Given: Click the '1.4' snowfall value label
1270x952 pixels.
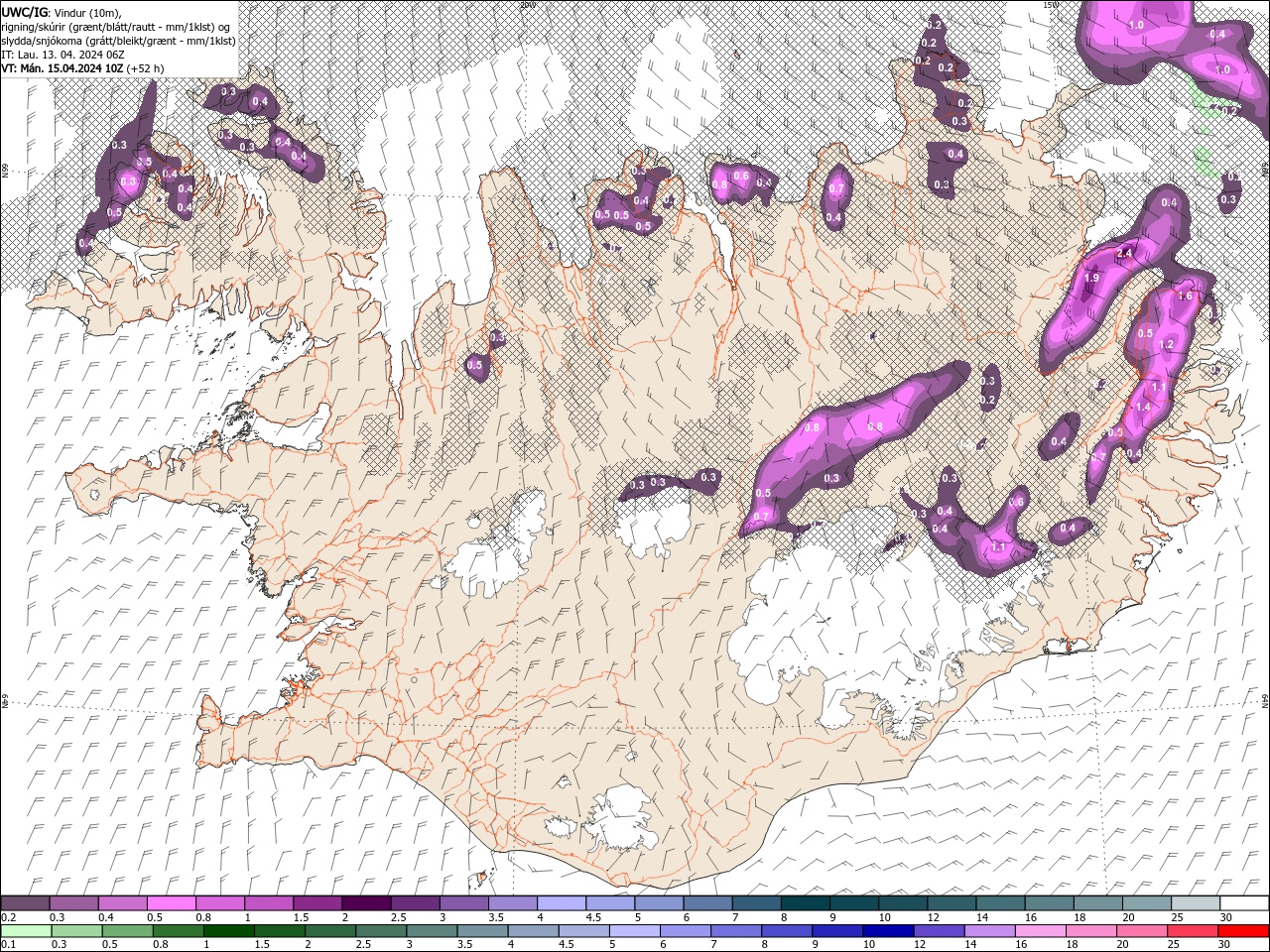Looking at the screenshot, I should [1142, 407].
